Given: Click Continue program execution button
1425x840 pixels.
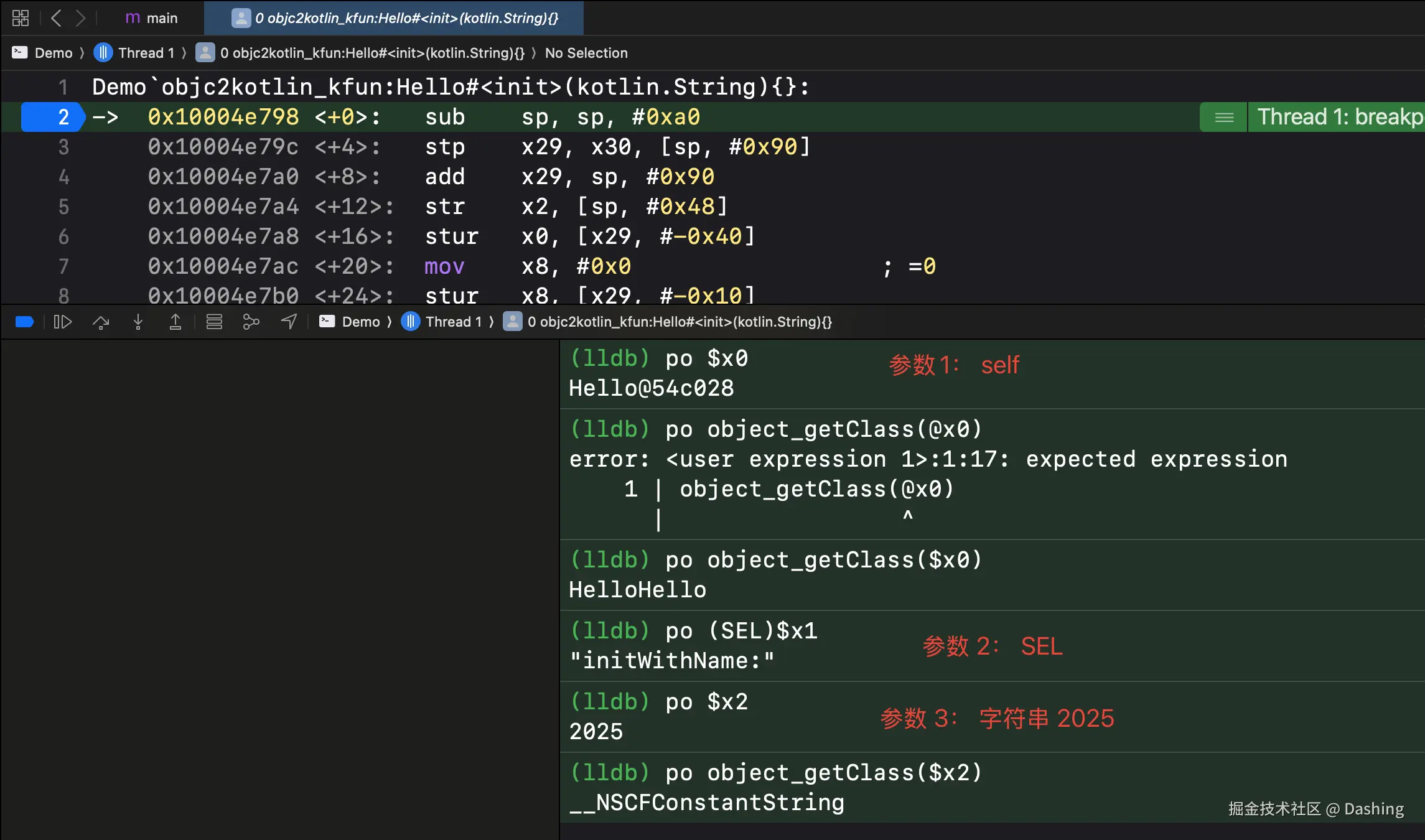Looking at the screenshot, I should point(63,322).
